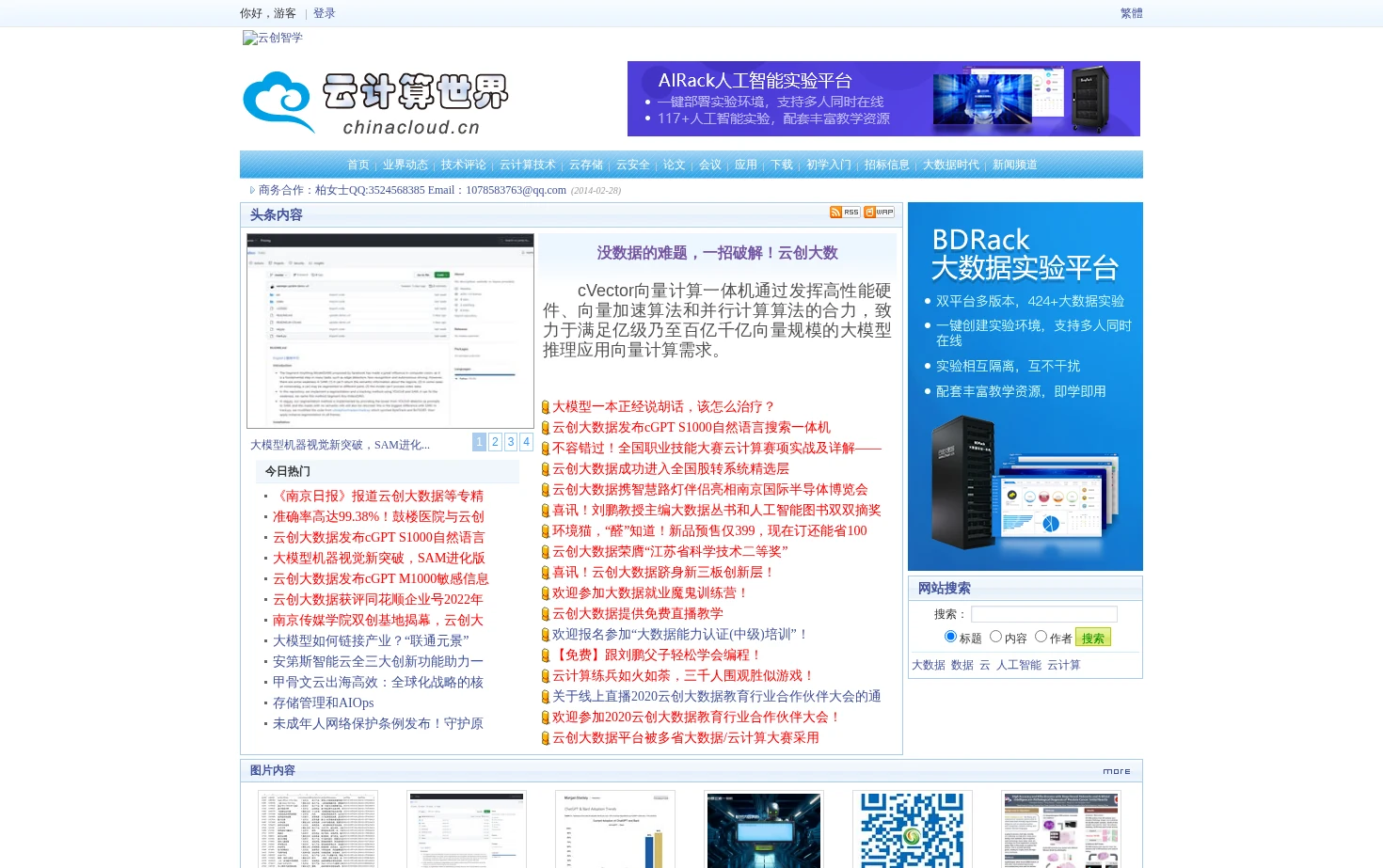Image resolution: width=1383 pixels, height=868 pixels.
Task: Open the BDRack大数据实验平台 side banner
Action: coord(1025,387)
